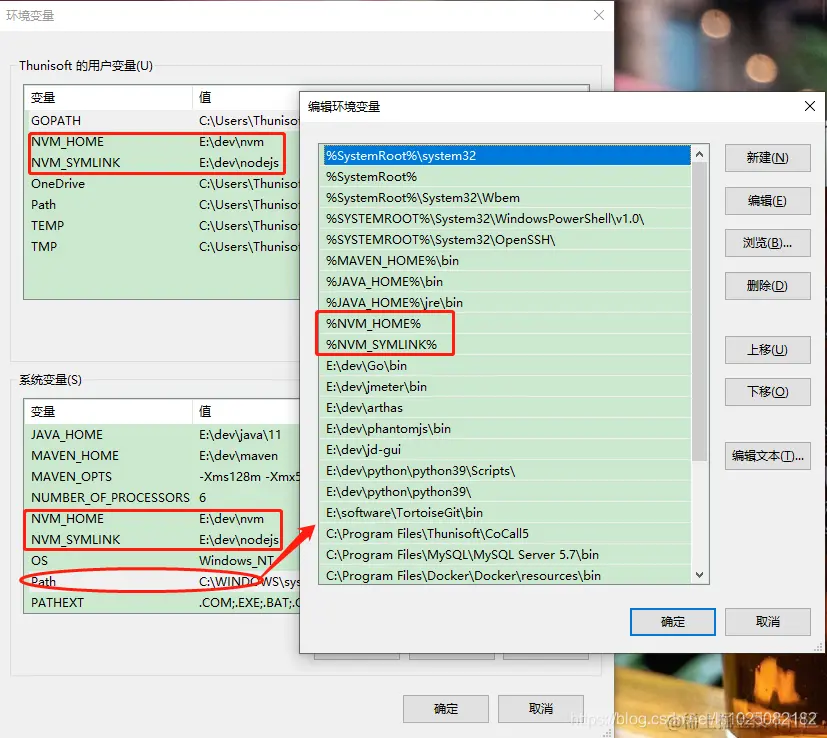
Task: Confirm edit dialog with 确定
Action: 672,622
